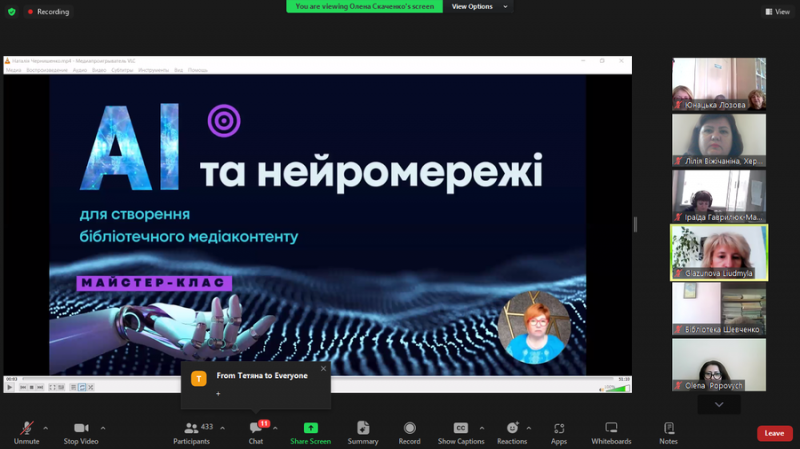
Task: Expand arrow next to Participants
Action: [x=222, y=428]
